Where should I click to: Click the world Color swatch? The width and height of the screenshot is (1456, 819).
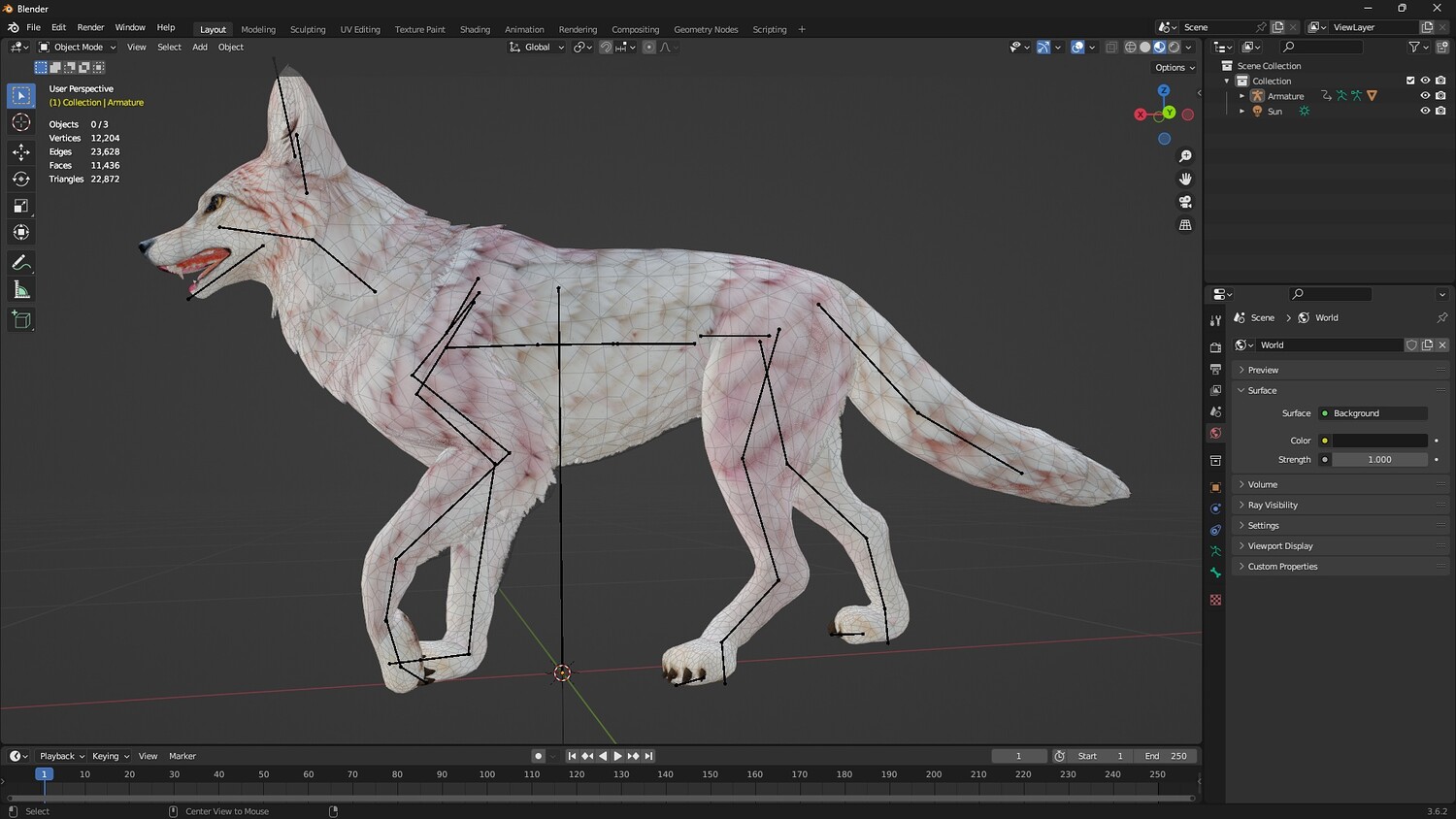click(x=1378, y=441)
